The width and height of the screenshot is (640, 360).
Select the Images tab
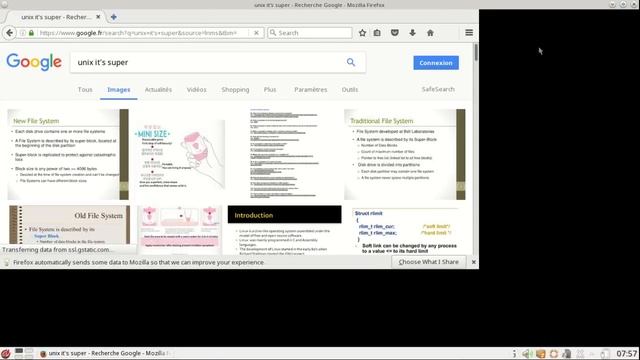[119, 89]
